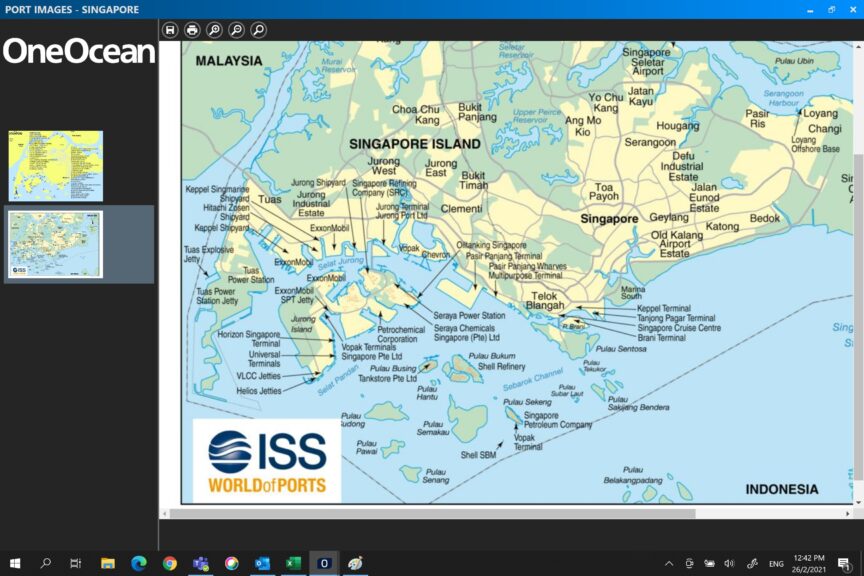
Task: Open Microsoft Teams from the taskbar
Action: [x=201, y=563]
